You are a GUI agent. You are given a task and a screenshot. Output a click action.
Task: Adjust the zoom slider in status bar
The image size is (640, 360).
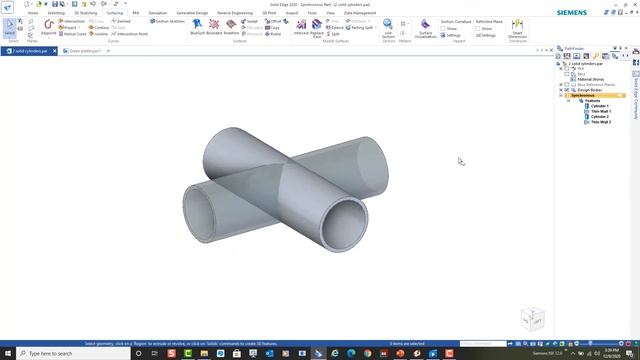tap(591, 344)
